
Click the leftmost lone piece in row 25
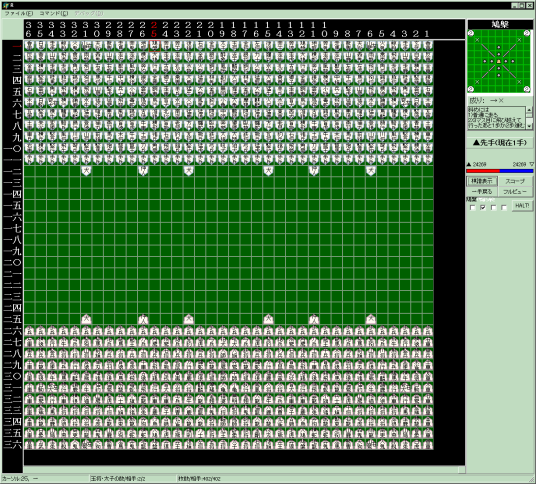(x=86, y=319)
